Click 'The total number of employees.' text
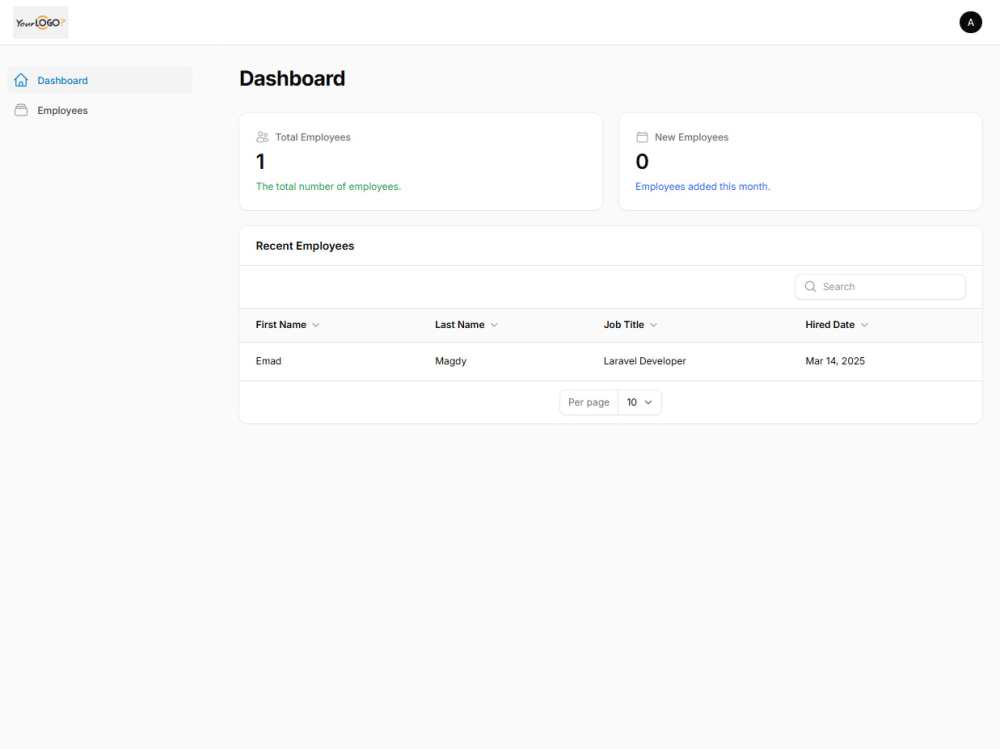This screenshot has height=749, width=1000. (328, 186)
